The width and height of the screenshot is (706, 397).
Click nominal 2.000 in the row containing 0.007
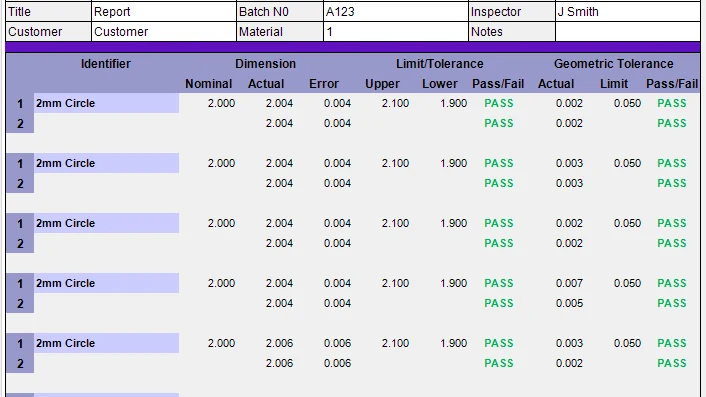[222, 283]
